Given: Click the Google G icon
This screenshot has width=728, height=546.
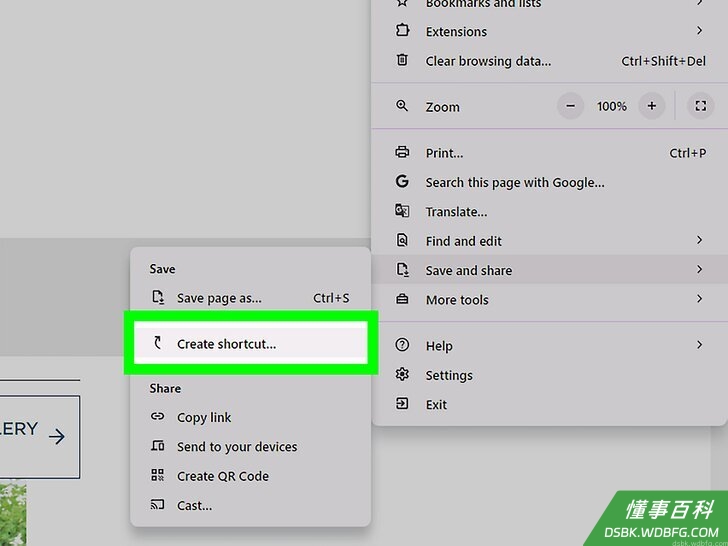Looking at the screenshot, I should pyautogui.click(x=402, y=181).
